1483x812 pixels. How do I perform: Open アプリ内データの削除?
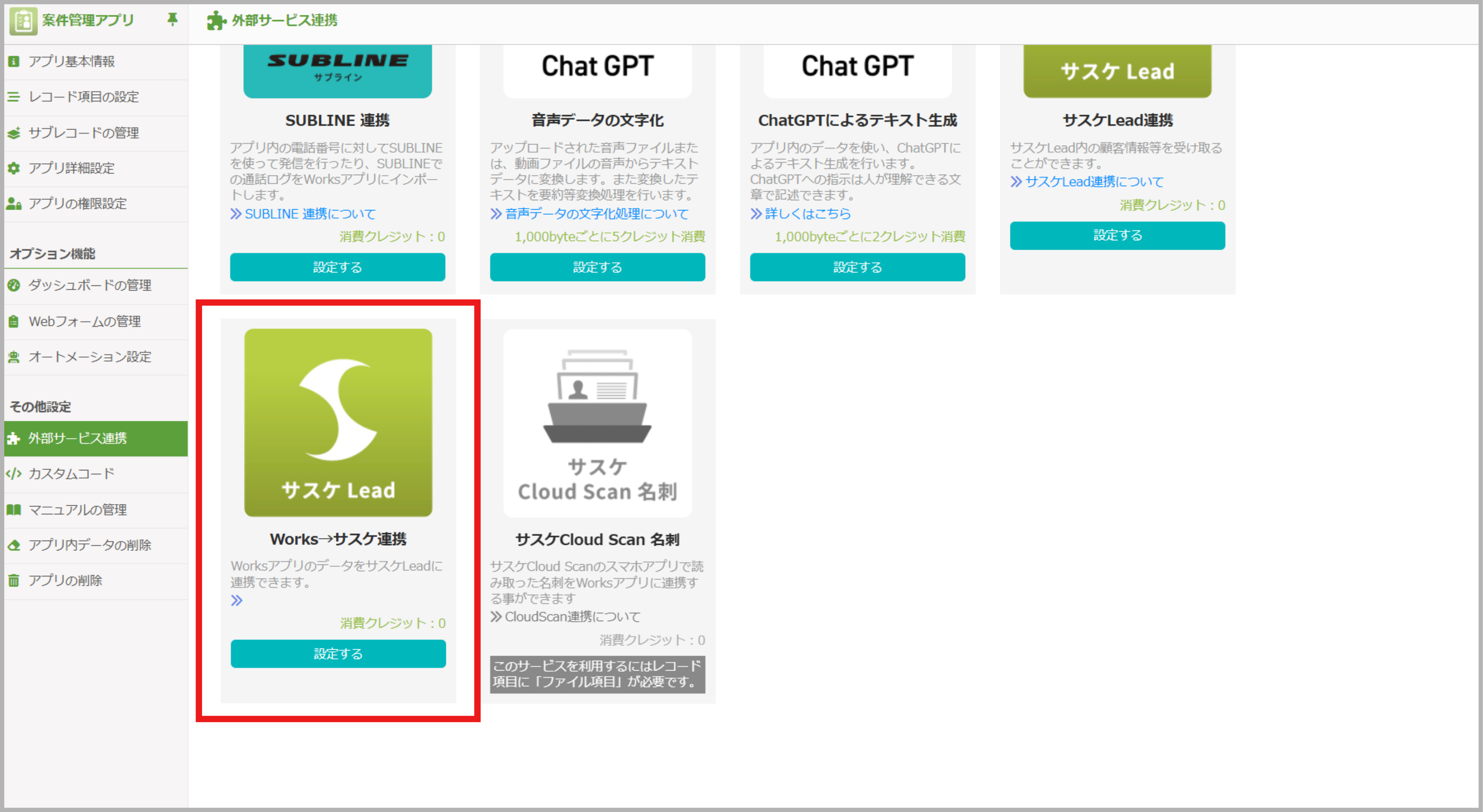click(95, 545)
